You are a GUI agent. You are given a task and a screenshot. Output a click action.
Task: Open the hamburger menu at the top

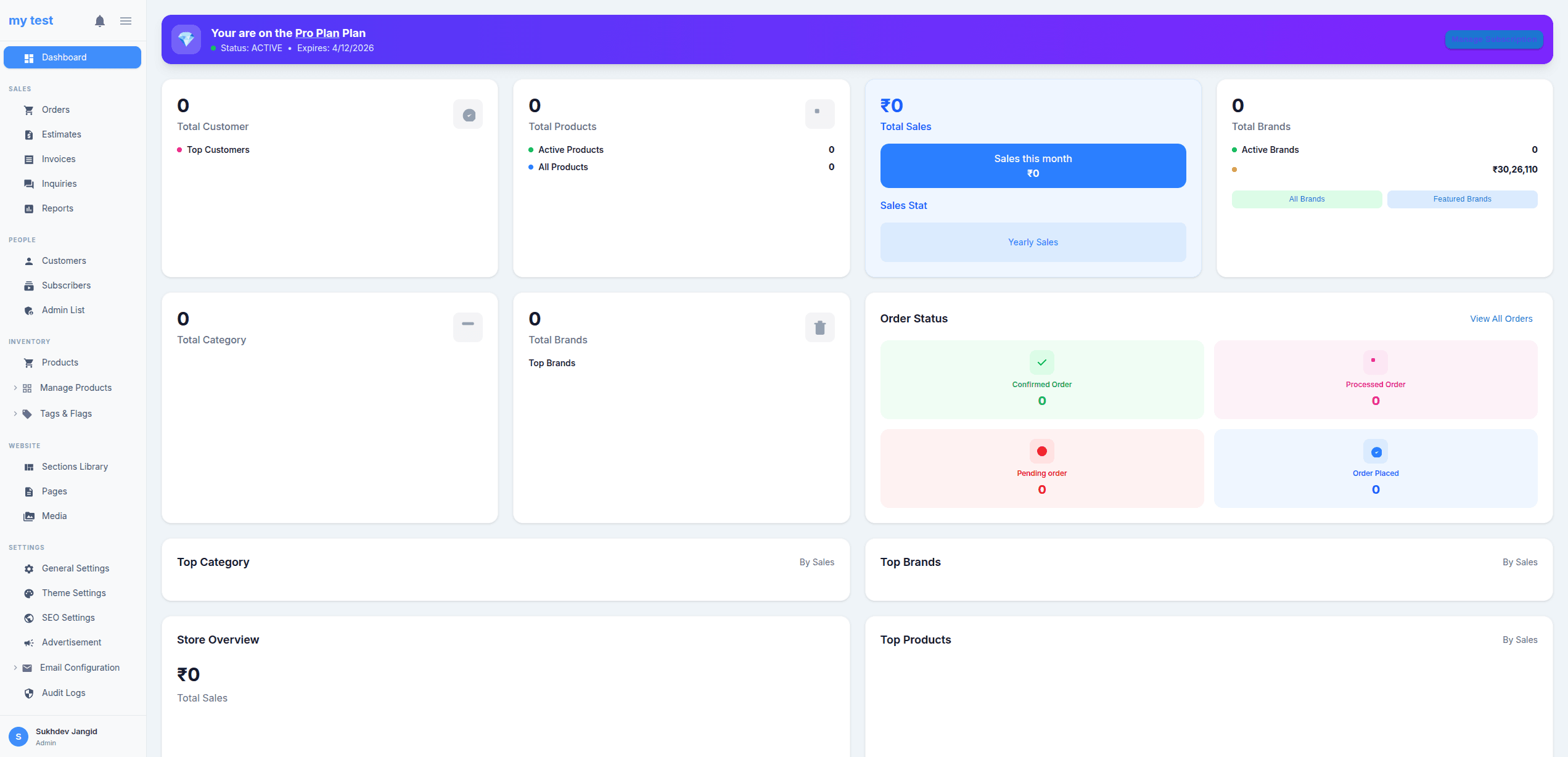click(126, 20)
